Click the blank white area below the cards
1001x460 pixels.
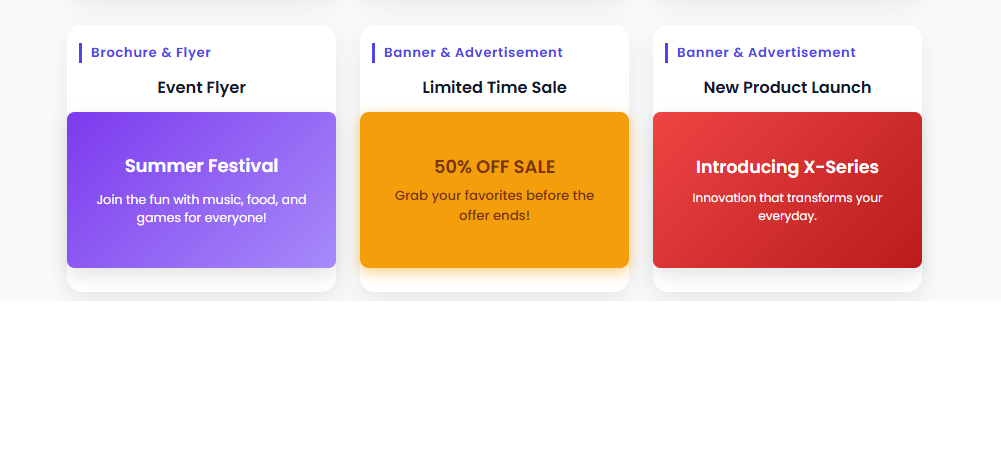[x=500, y=380]
